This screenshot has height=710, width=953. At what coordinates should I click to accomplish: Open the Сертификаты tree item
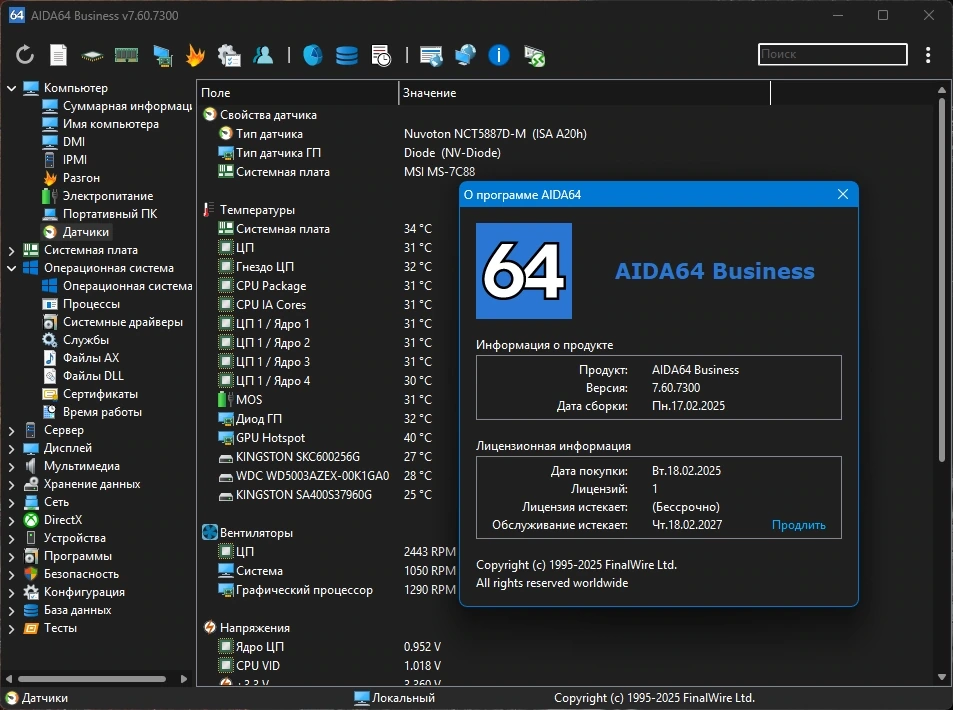coord(90,394)
